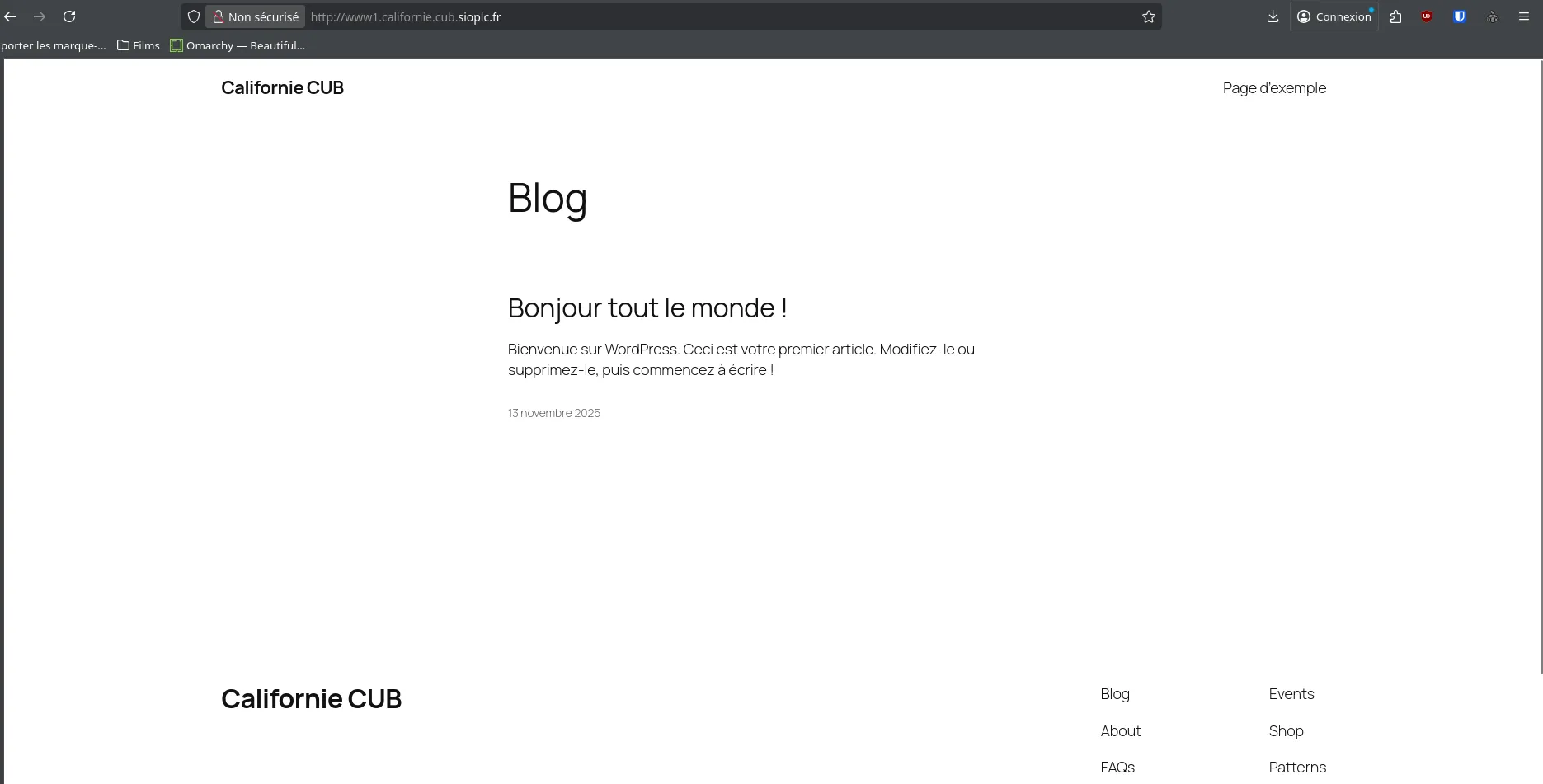The image size is (1543, 784).
Task: Bookmark this page with the star
Action: (x=1148, y=16)
